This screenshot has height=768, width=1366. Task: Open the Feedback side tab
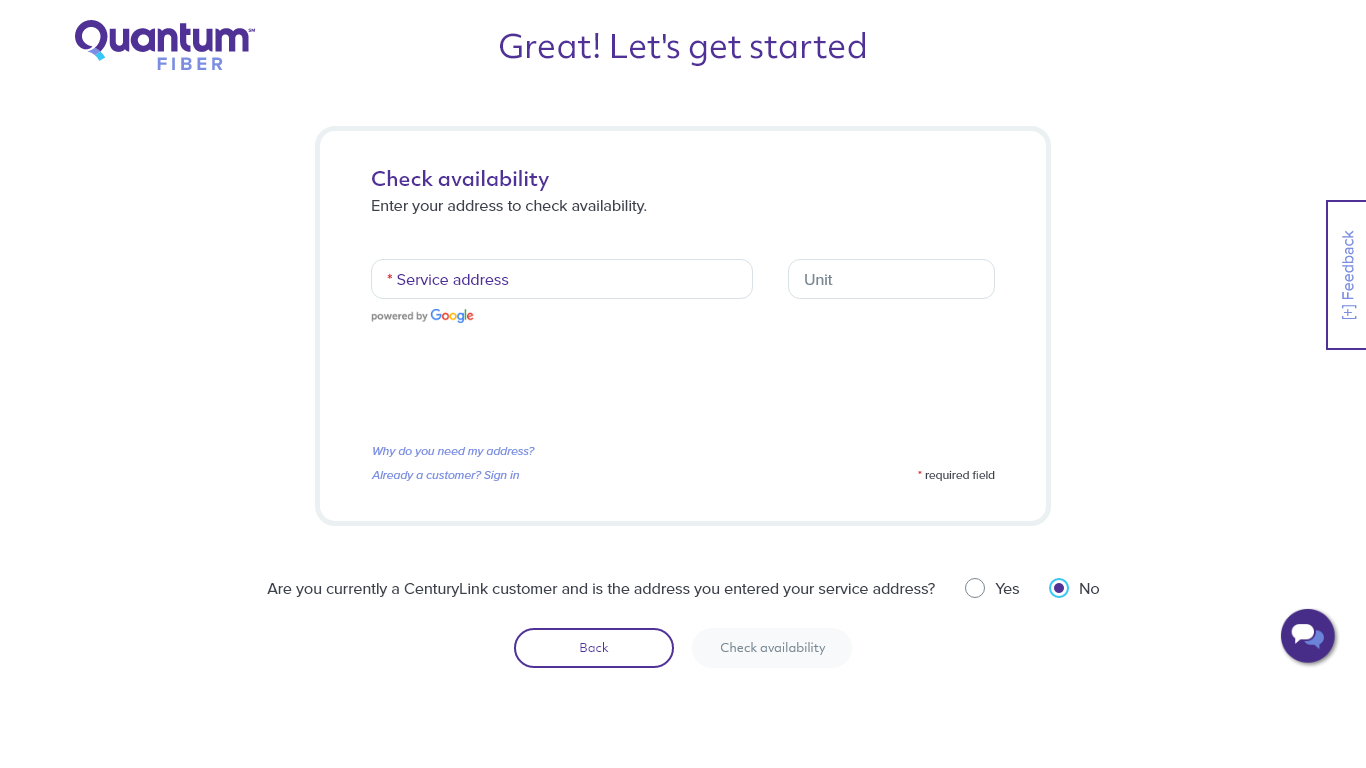pyautogui.click(x=1346, y=275)
